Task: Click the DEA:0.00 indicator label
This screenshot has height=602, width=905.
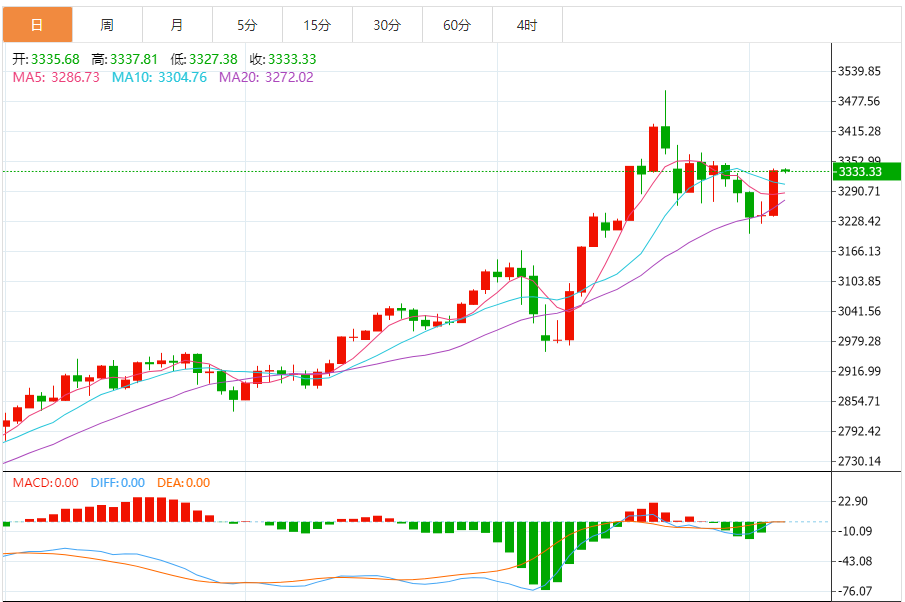Action: click(x=184, y=483)
